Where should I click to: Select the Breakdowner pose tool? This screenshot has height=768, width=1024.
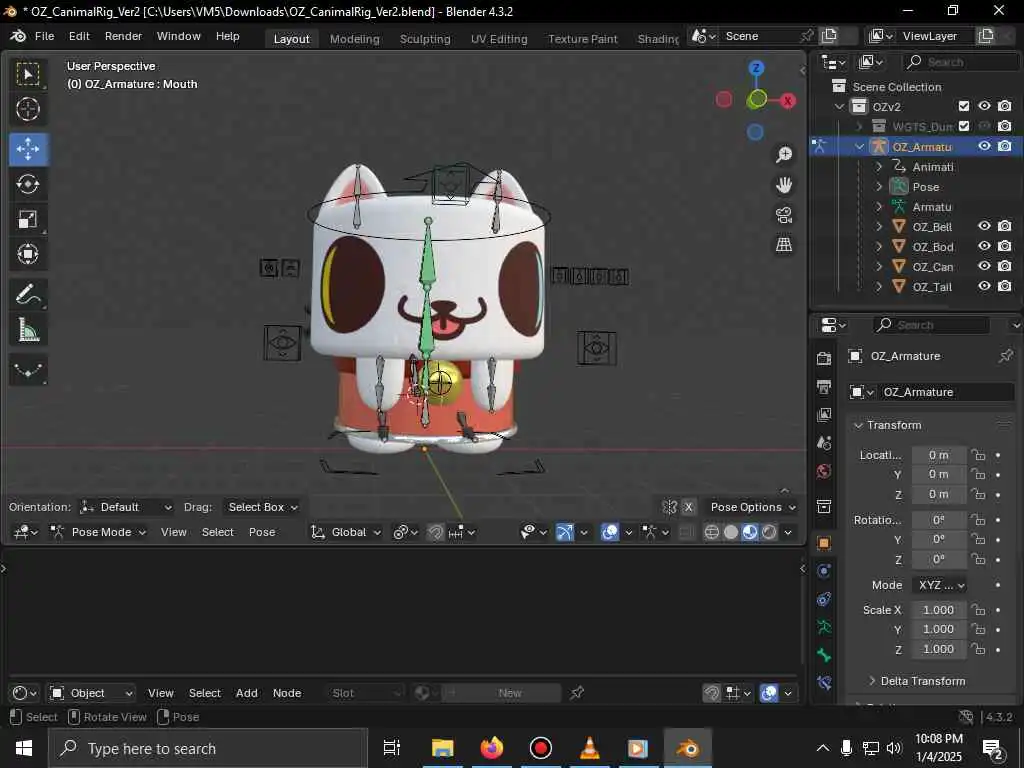[28, 370]
